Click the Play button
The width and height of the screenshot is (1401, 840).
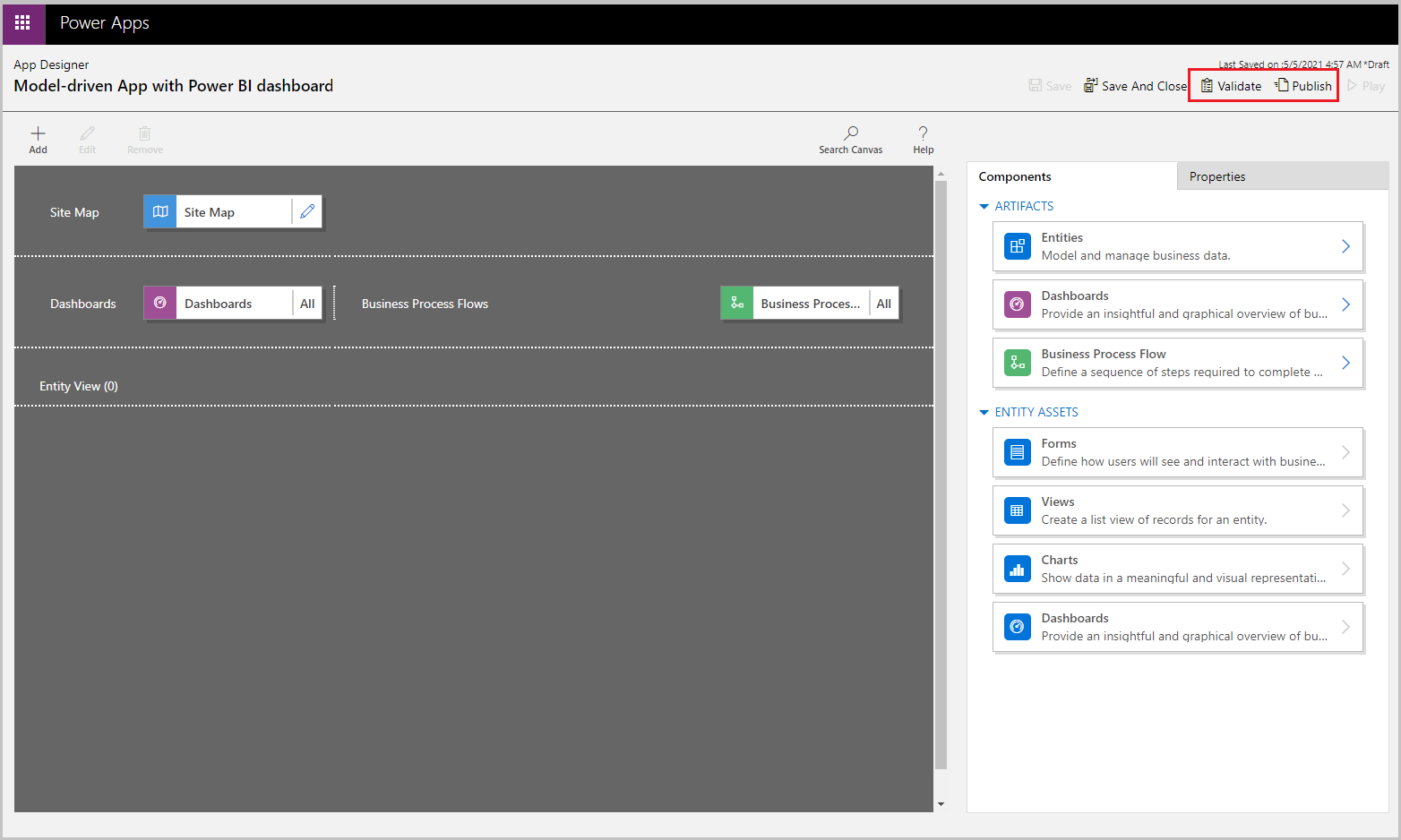[x=1366, y=86]
